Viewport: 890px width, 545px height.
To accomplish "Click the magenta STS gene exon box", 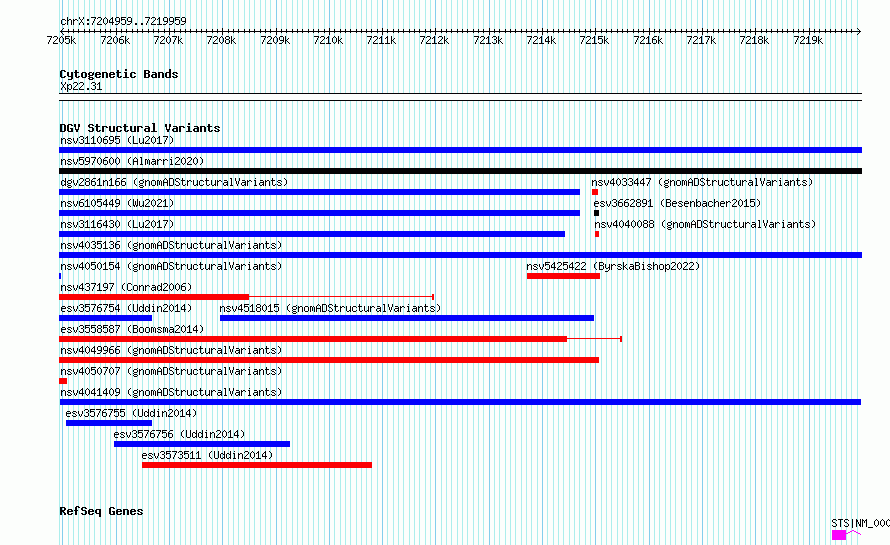I will pos(839,535).
